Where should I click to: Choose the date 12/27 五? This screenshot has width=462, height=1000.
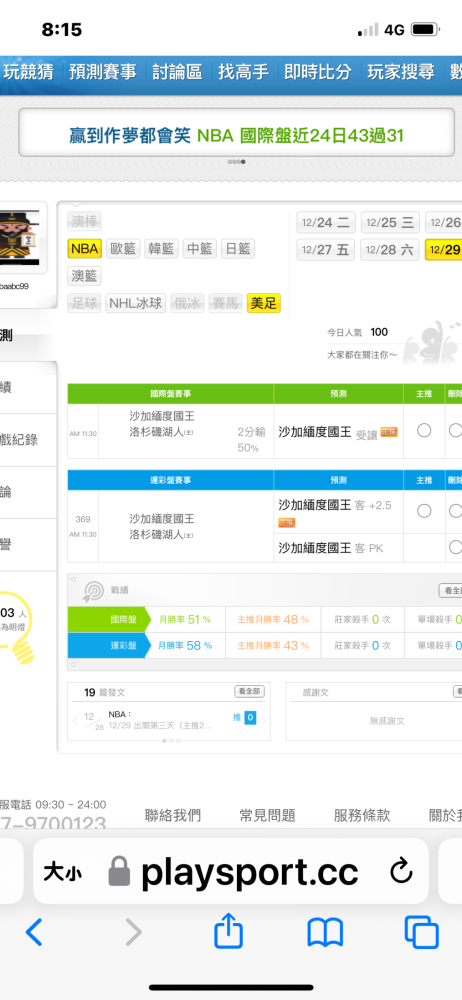point(326,249)
